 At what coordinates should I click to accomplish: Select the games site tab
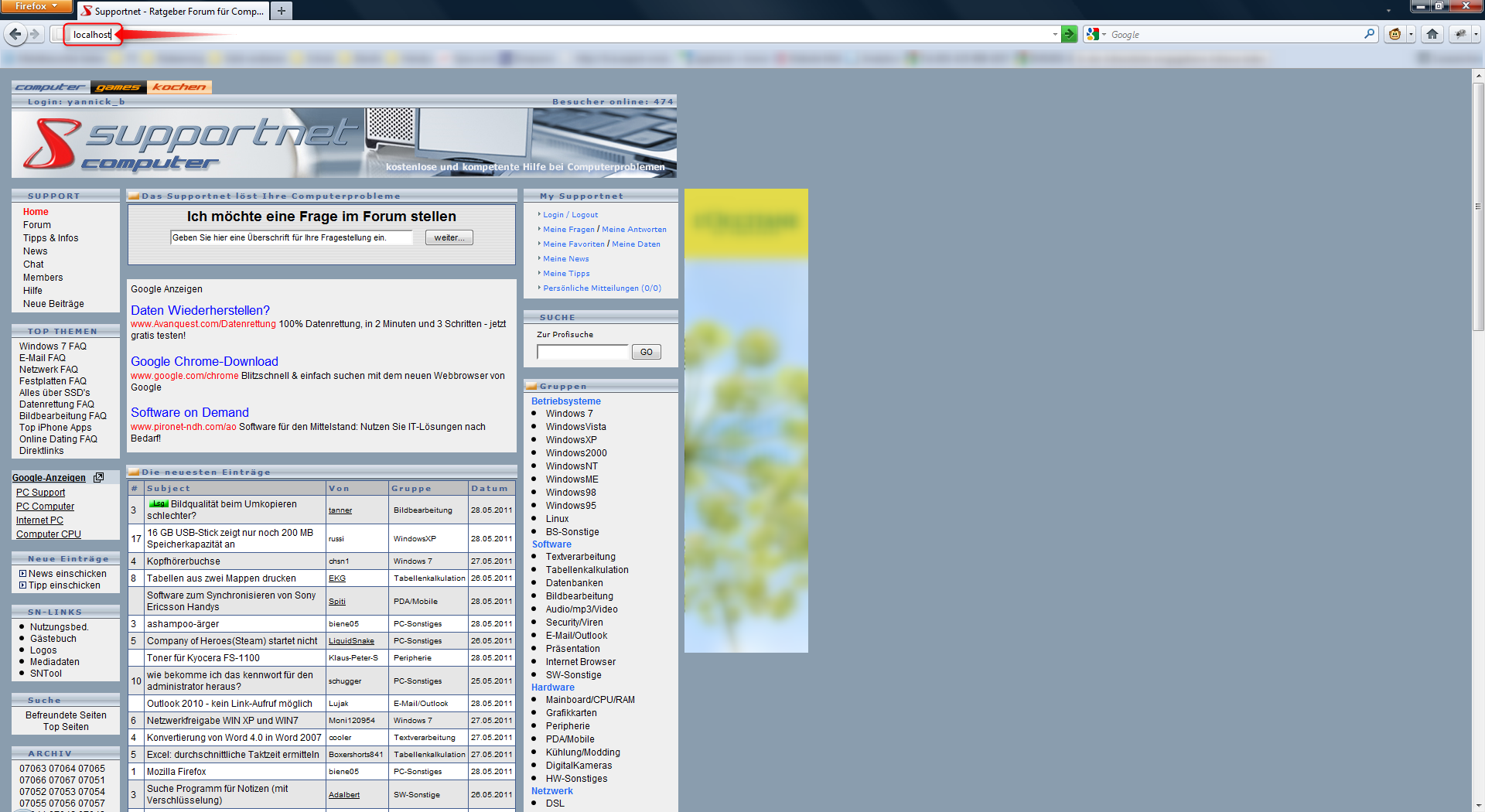click(118, 87)
